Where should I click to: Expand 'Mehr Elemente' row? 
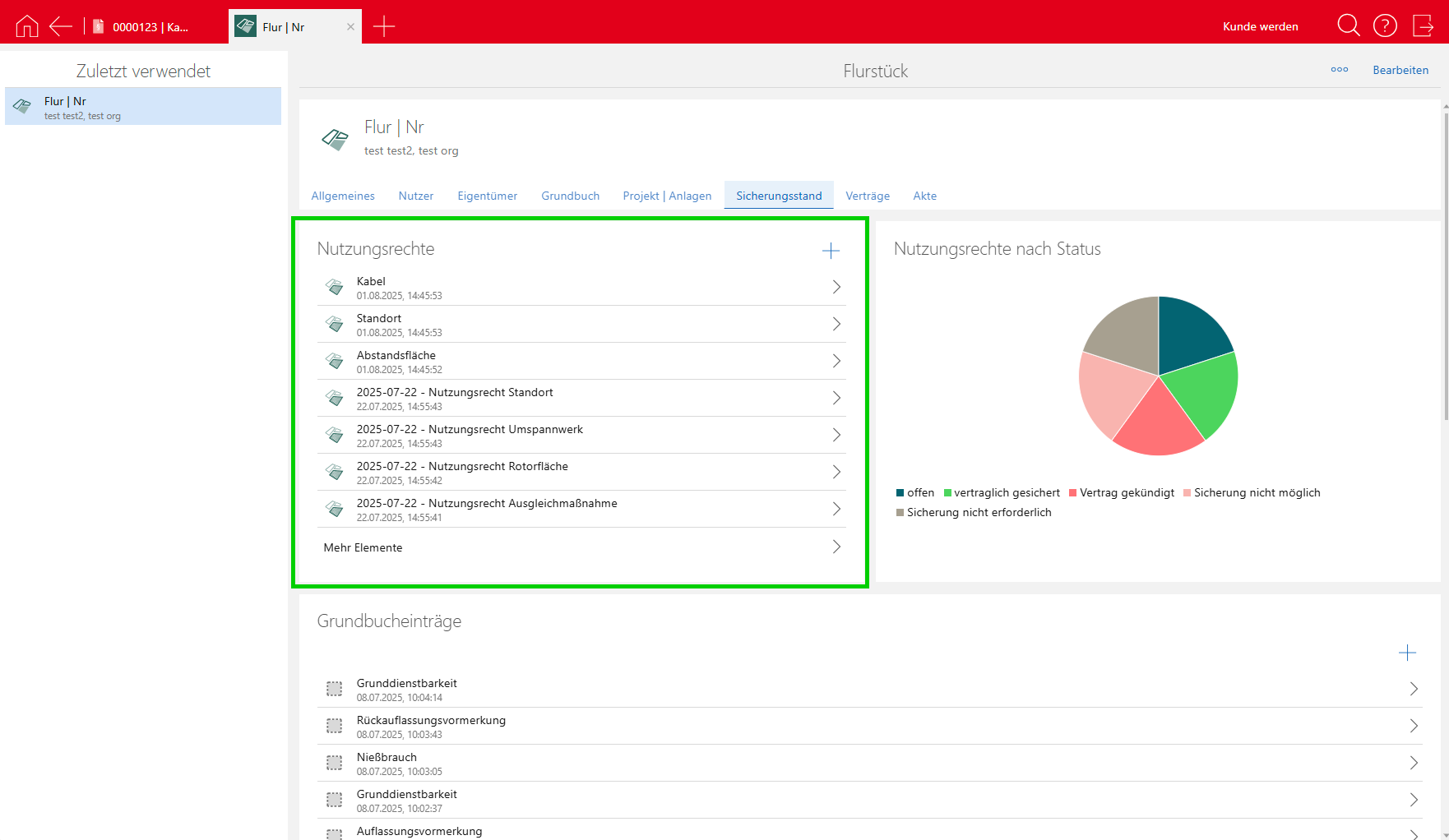(x=836, y=547)
